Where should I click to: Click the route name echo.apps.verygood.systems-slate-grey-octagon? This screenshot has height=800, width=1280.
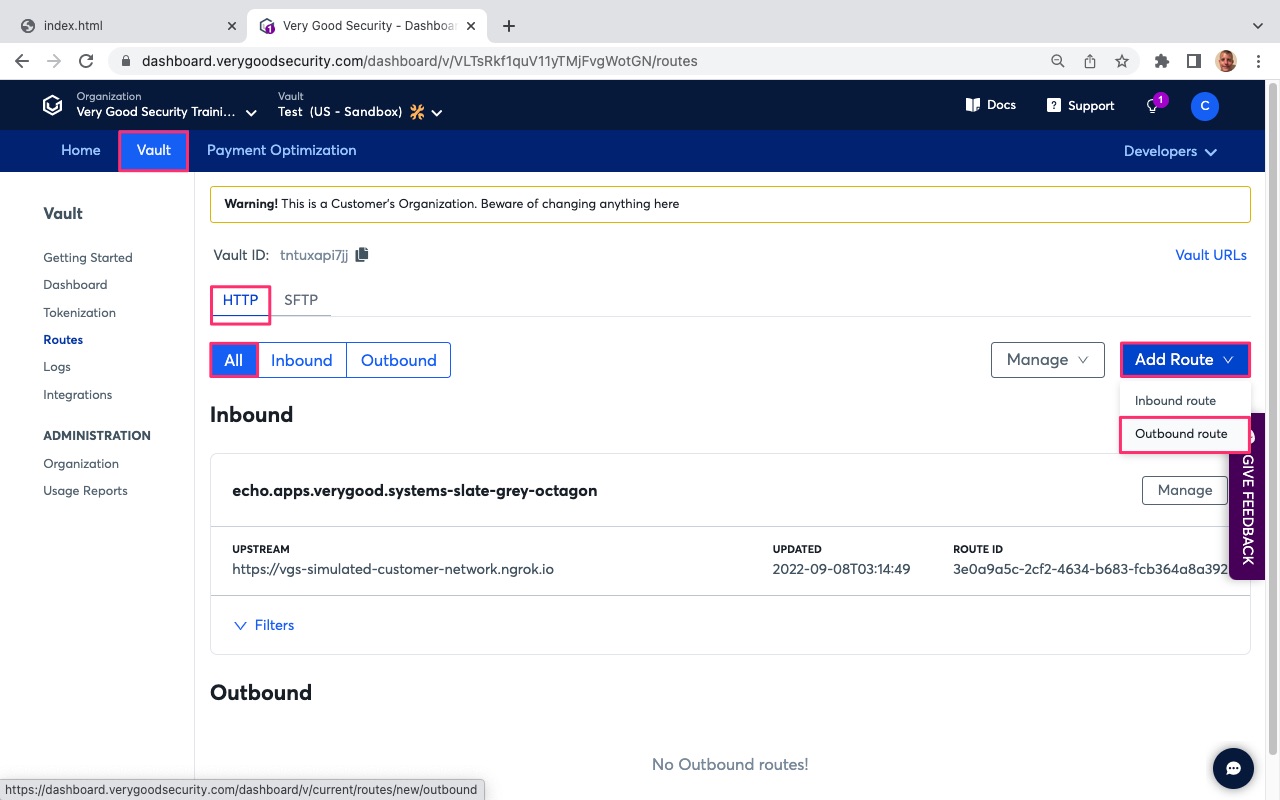pyautogui.click(x=415, y=491)
